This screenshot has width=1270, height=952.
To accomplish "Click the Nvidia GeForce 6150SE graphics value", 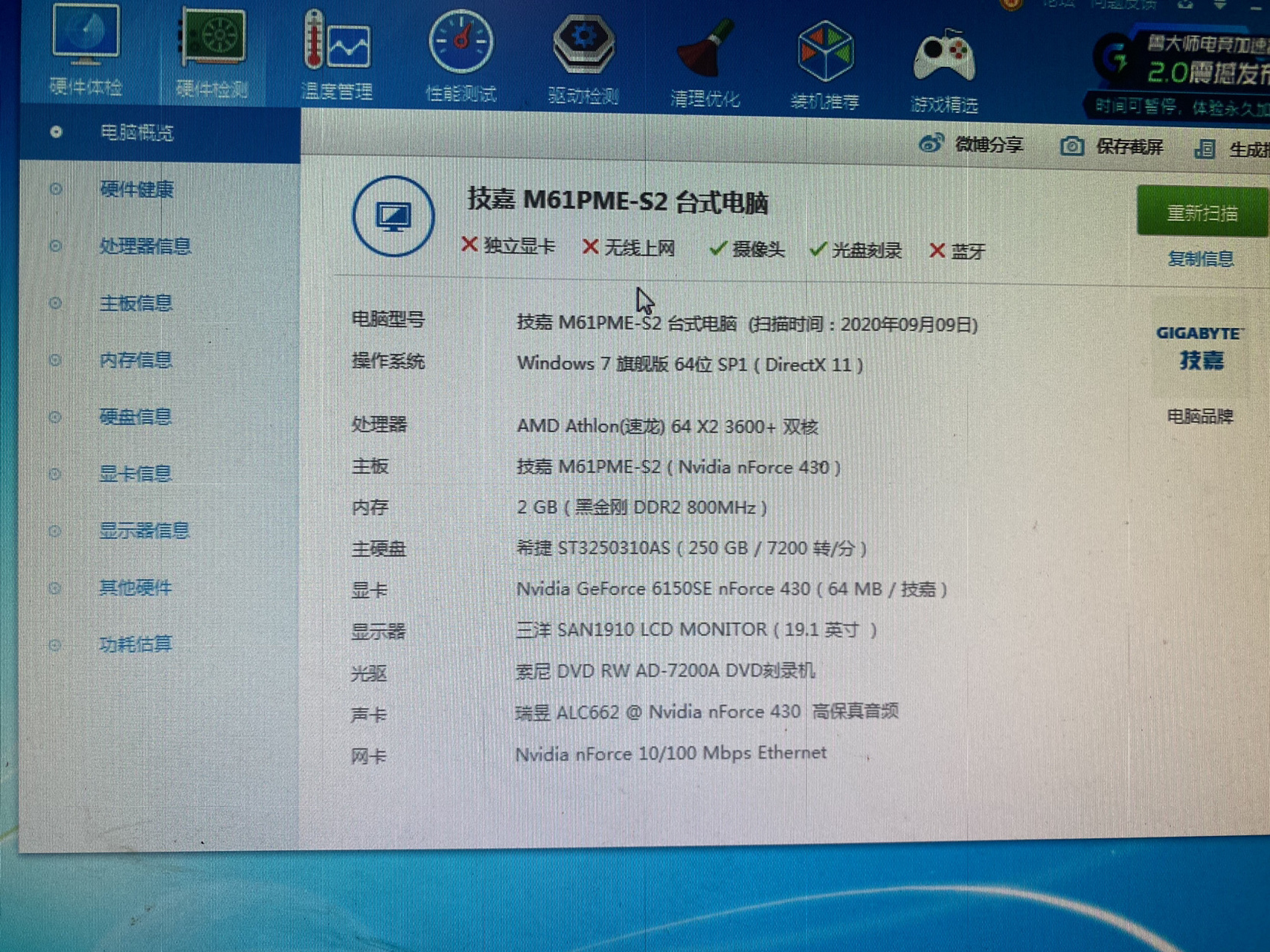I will (x=732, y=590).
